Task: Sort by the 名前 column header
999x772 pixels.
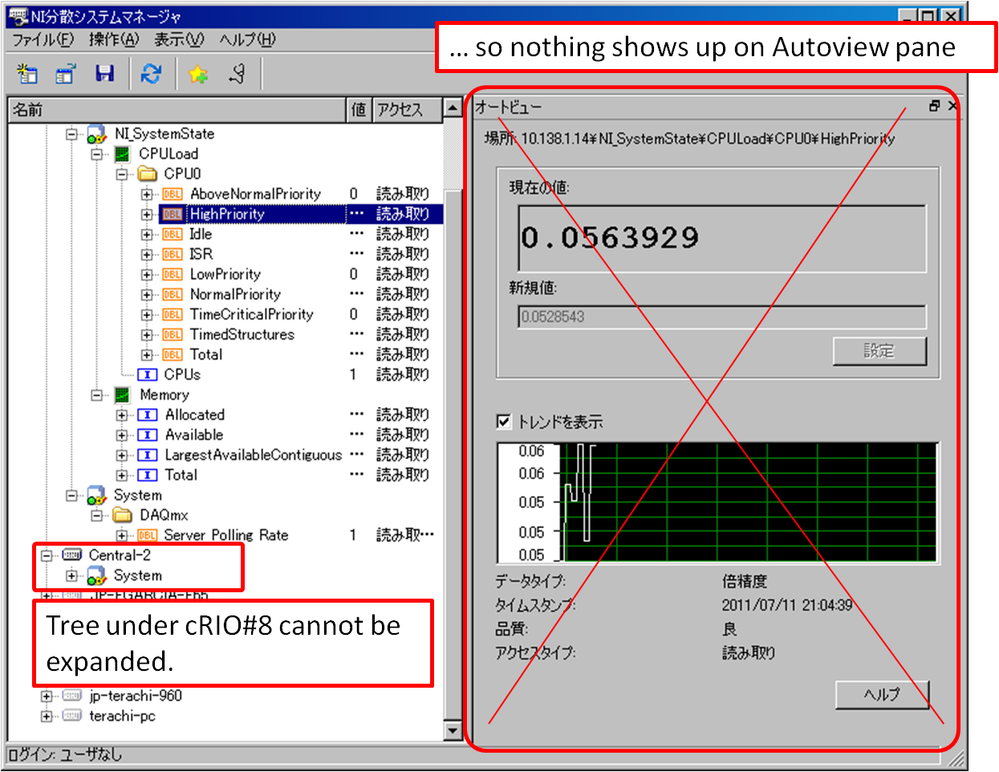Action: 177,110
